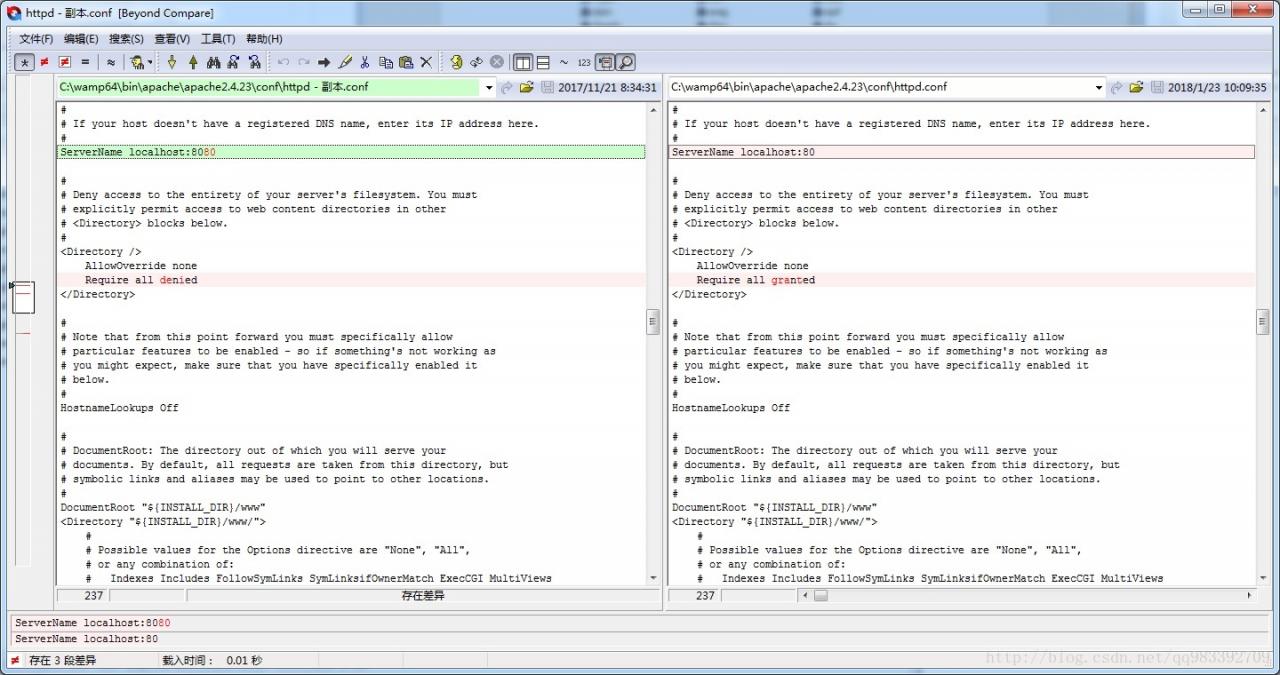Image resolution: width=1280 pixels, height=675 pixels.
Task: Click left line 'HostnameLookups Off'
Action: coord(119,408)
